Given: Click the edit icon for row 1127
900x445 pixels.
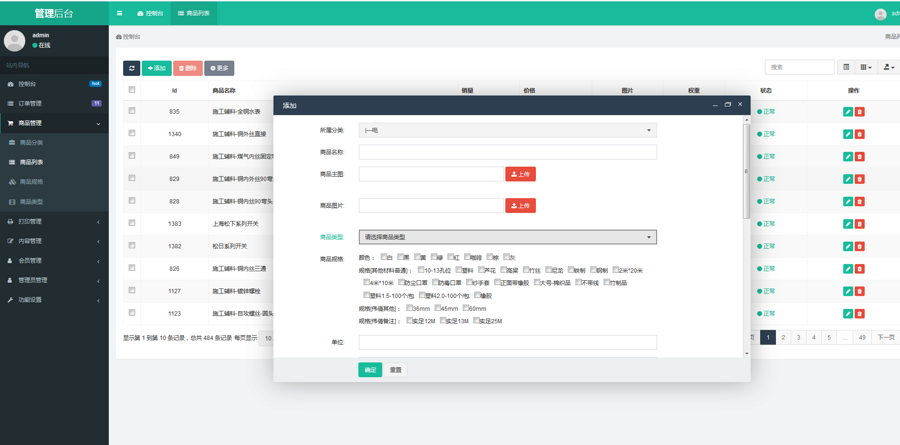Looking at the screenshot, I should point(848,291).
